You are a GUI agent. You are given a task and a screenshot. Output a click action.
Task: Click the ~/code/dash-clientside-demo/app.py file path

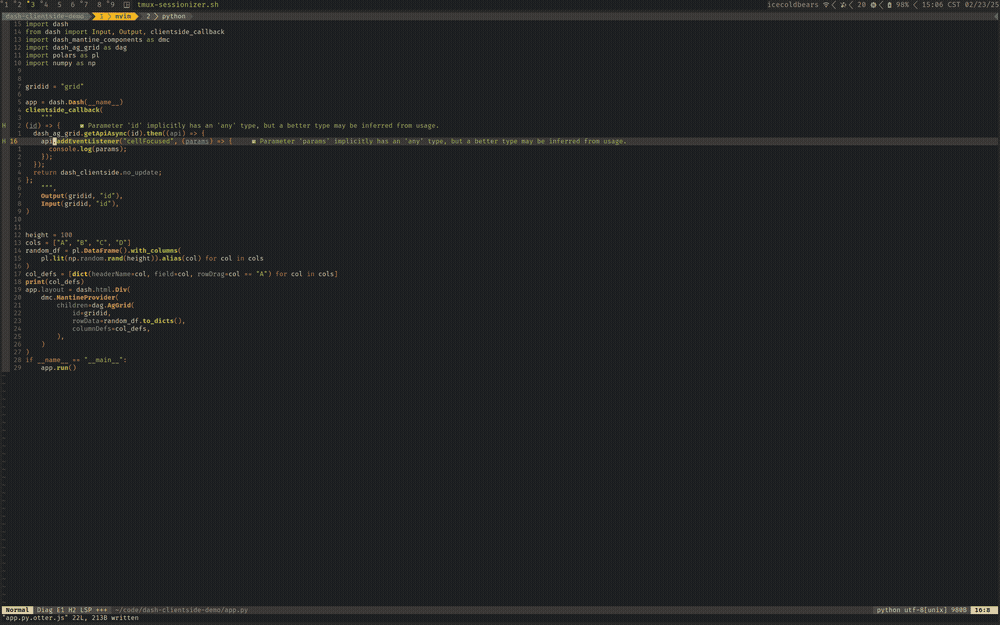tap(182, 610)
